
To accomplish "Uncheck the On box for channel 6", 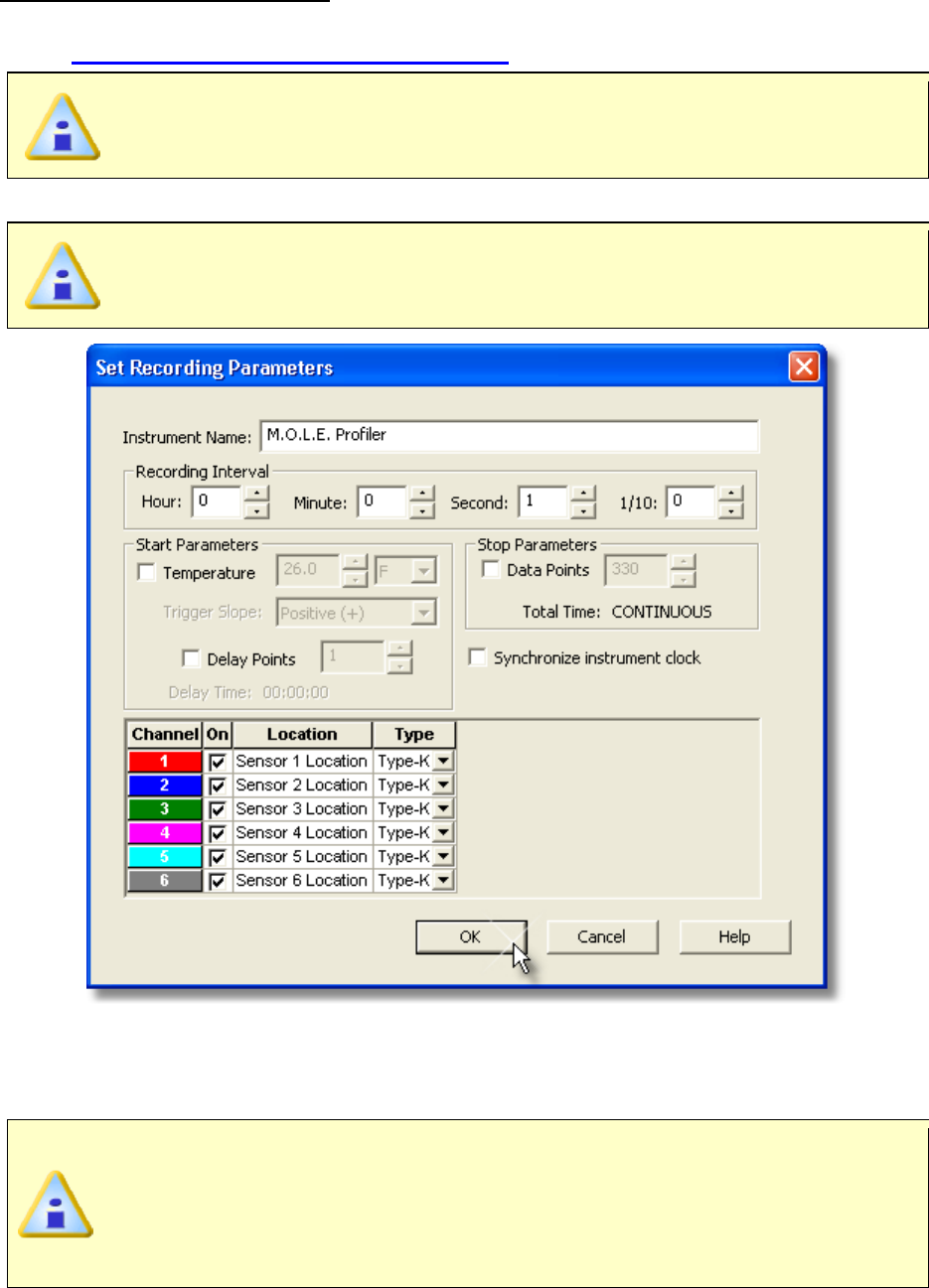I will [218, 881].
